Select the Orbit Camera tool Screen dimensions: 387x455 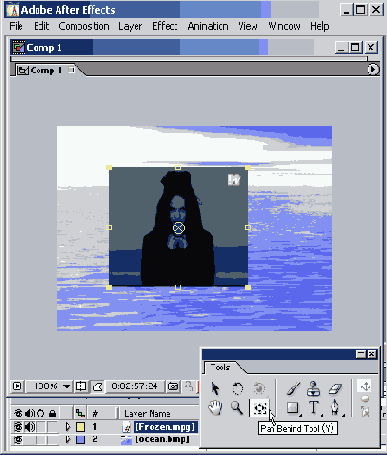pos(259,389)
